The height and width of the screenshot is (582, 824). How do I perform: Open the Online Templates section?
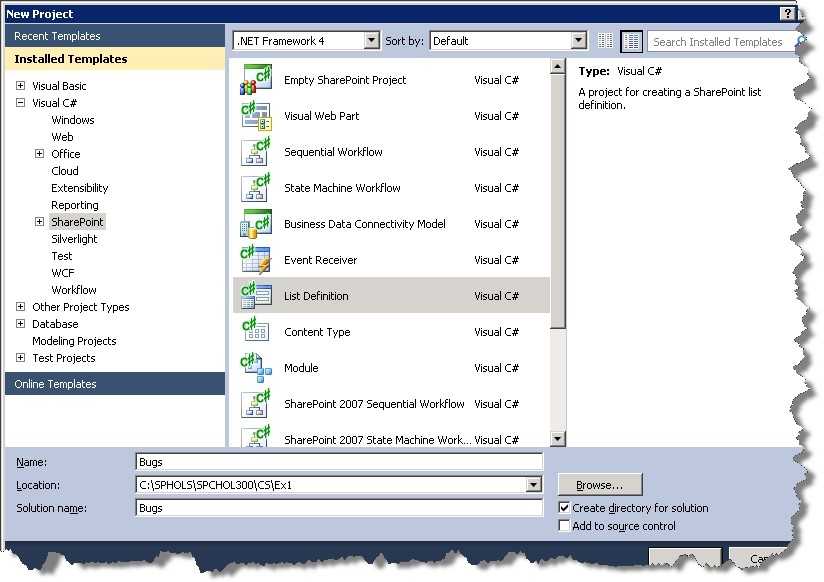(x=115, y=384)
